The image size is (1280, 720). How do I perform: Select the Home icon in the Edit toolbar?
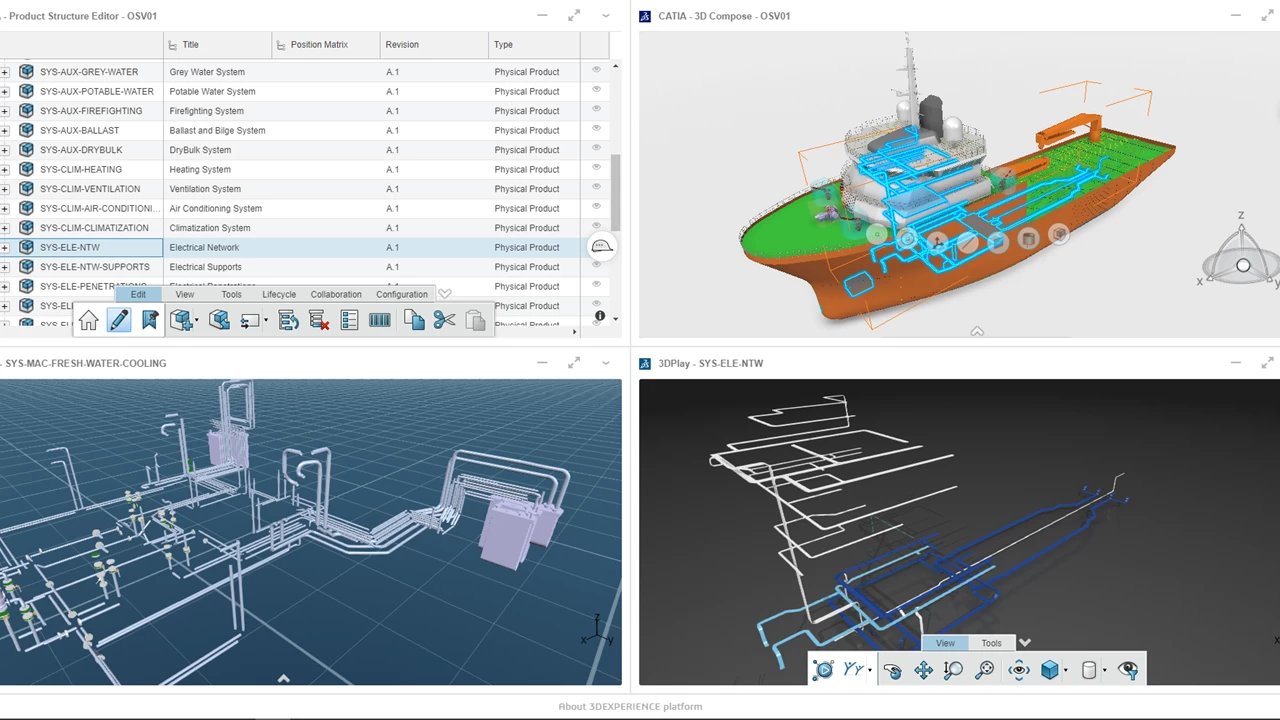tap(88, 318)
